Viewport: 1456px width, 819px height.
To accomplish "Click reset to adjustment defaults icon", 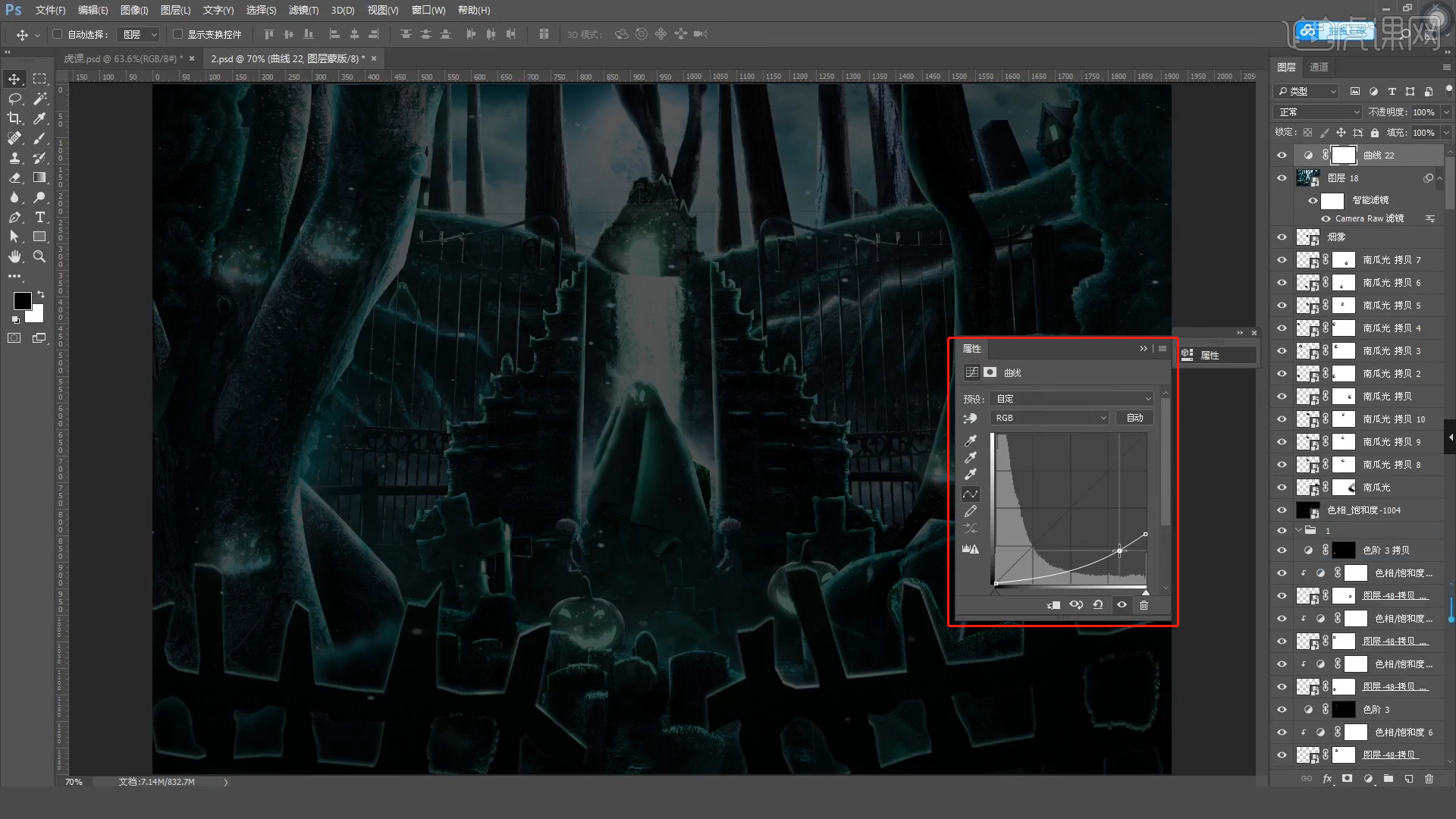I will point(1098,605).
